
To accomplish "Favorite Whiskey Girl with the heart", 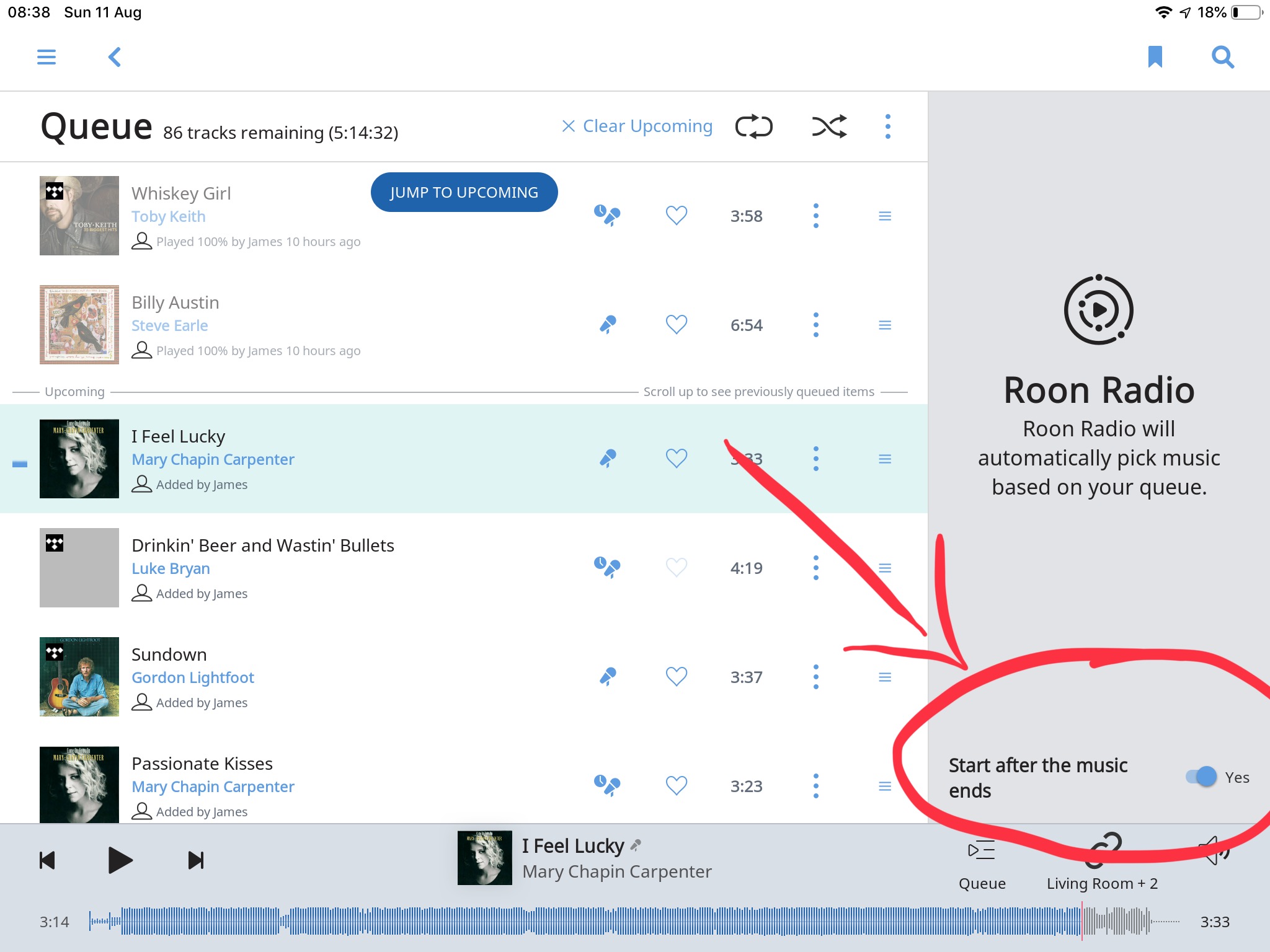I will (676, 216).
